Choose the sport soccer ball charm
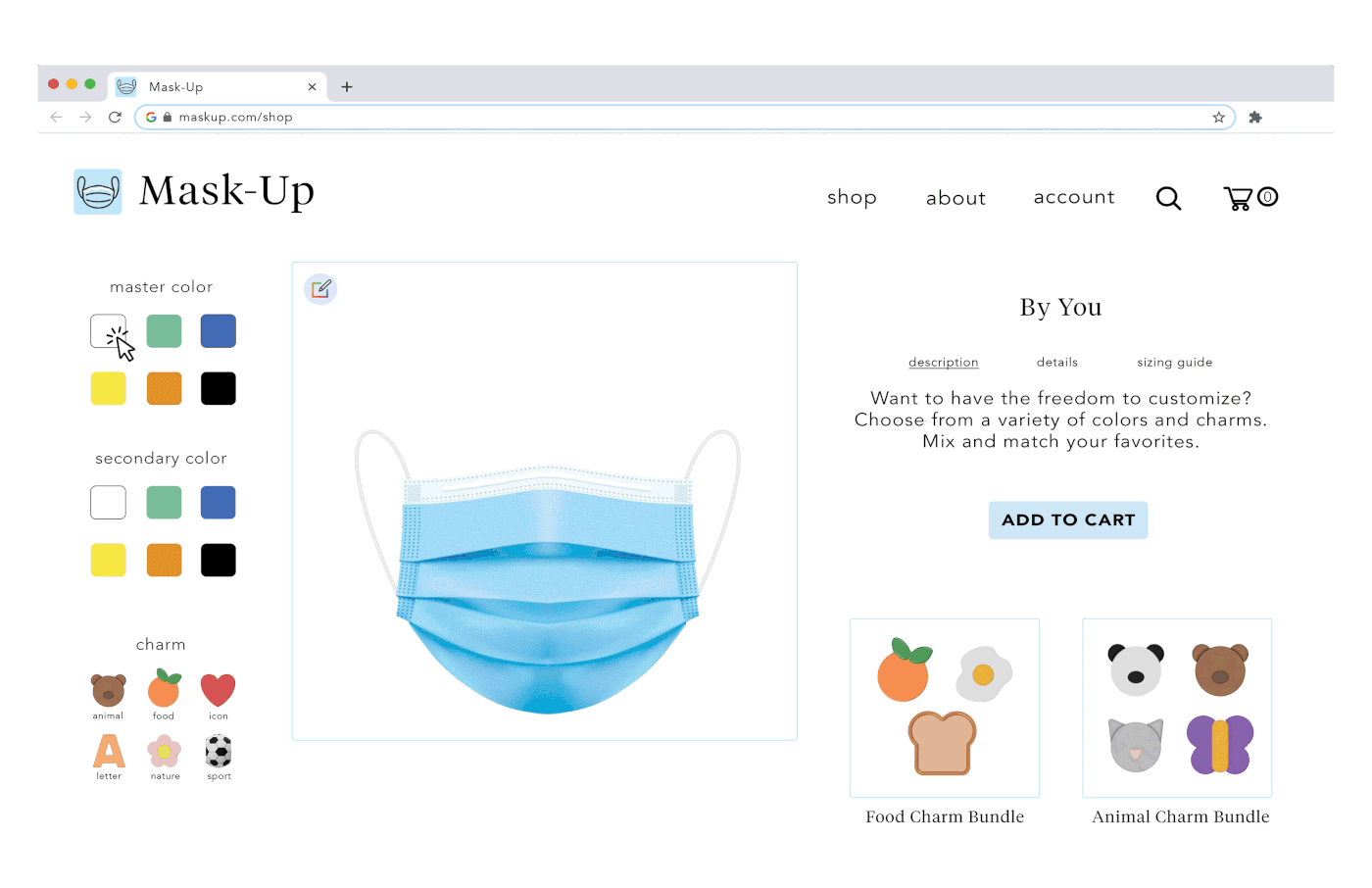Viewport: 1372px width, 888px height. (219, 751)
